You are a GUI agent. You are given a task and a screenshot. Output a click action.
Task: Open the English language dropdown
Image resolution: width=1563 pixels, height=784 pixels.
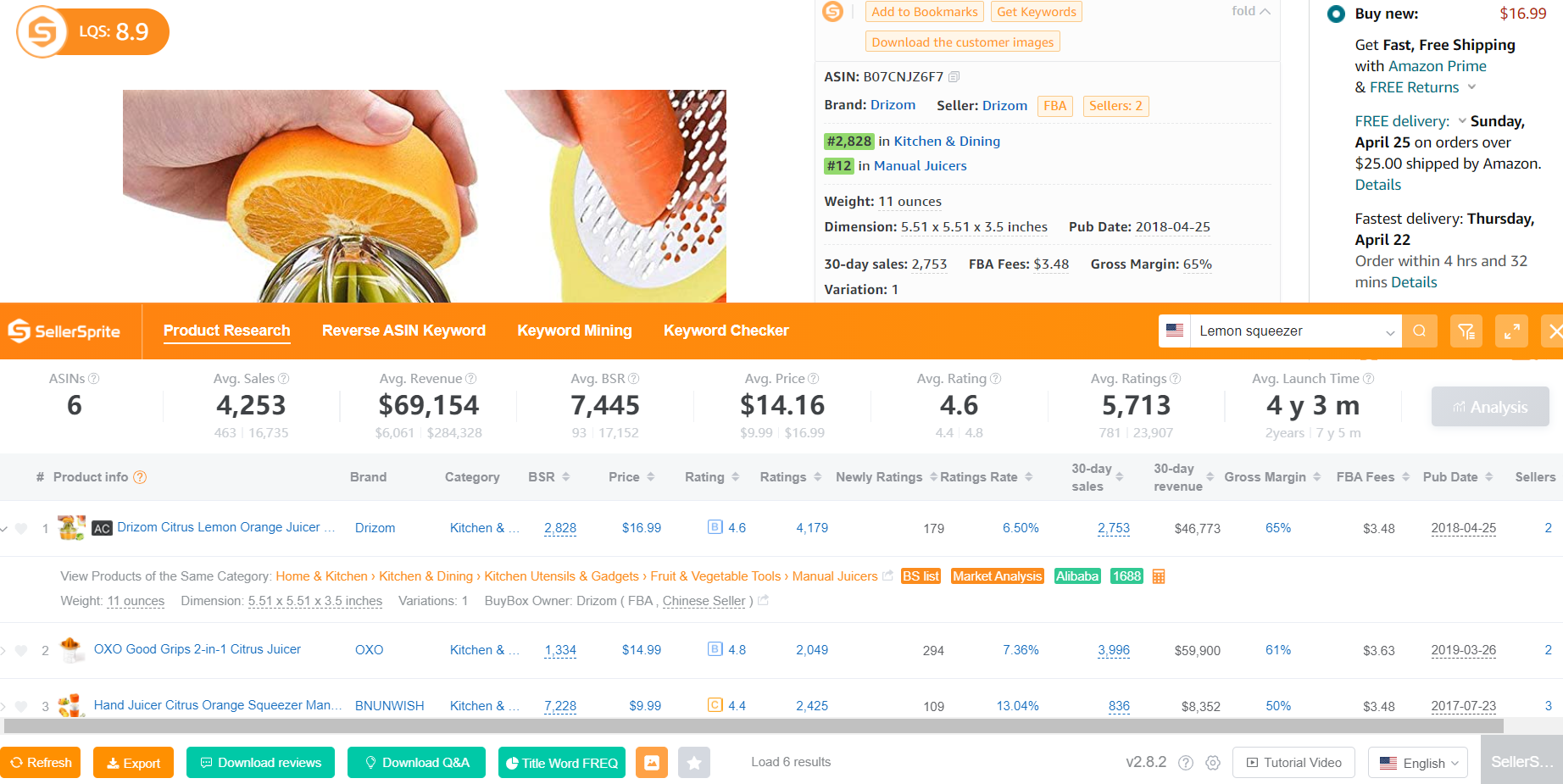tap(1418, 763)
